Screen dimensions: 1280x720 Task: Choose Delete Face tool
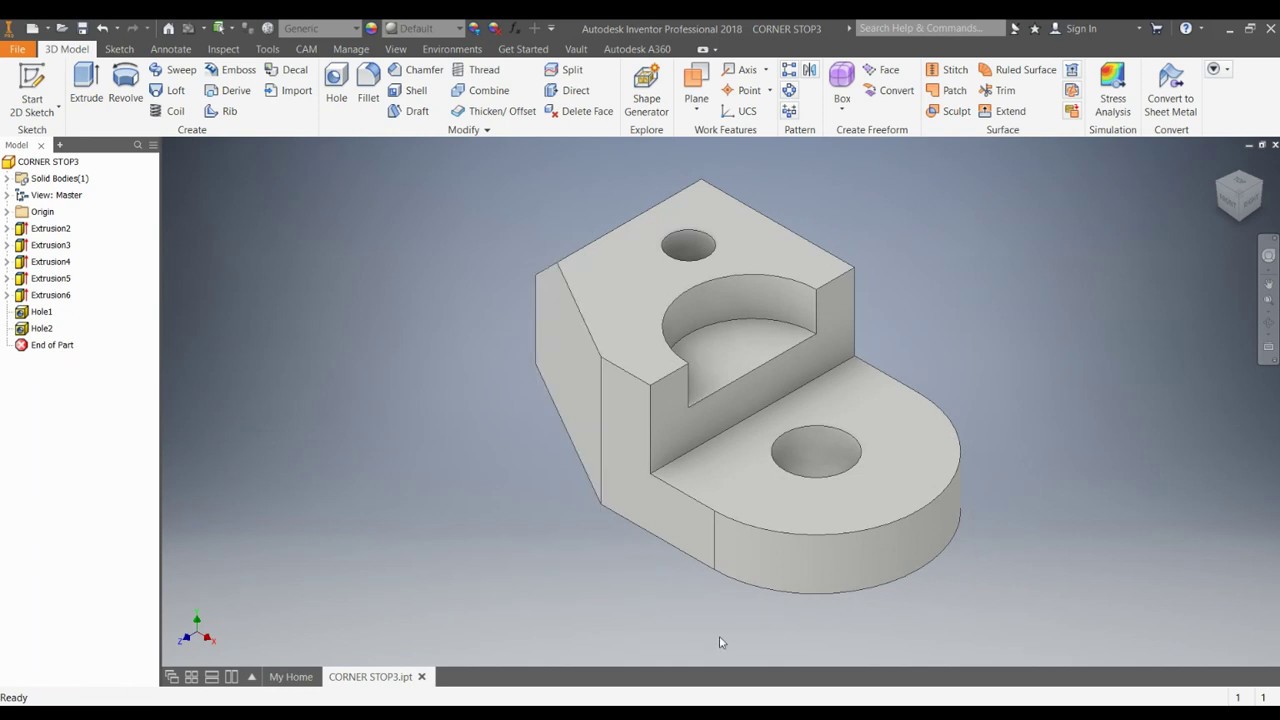pos(579,111)
